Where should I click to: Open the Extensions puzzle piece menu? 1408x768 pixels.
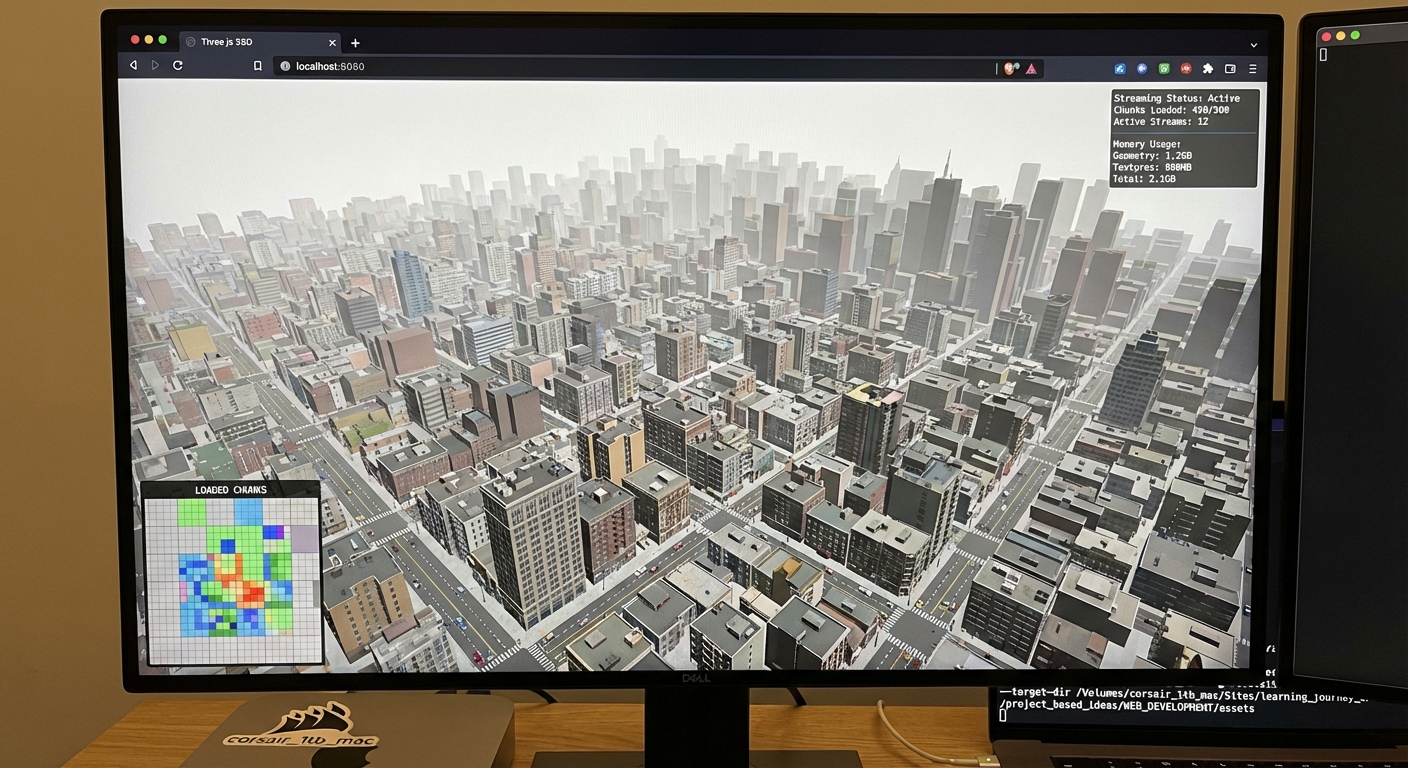coord(1208,68)
